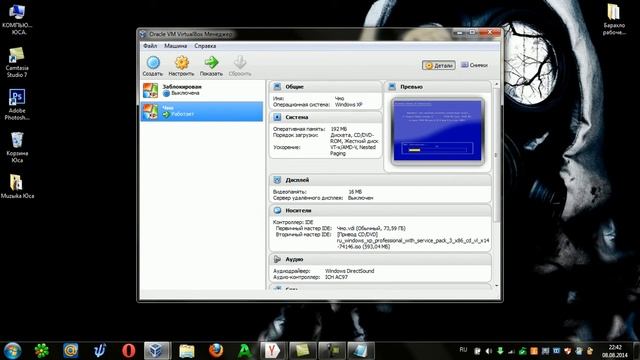Click the Создать (New) toolbar icon

point(153,62)
